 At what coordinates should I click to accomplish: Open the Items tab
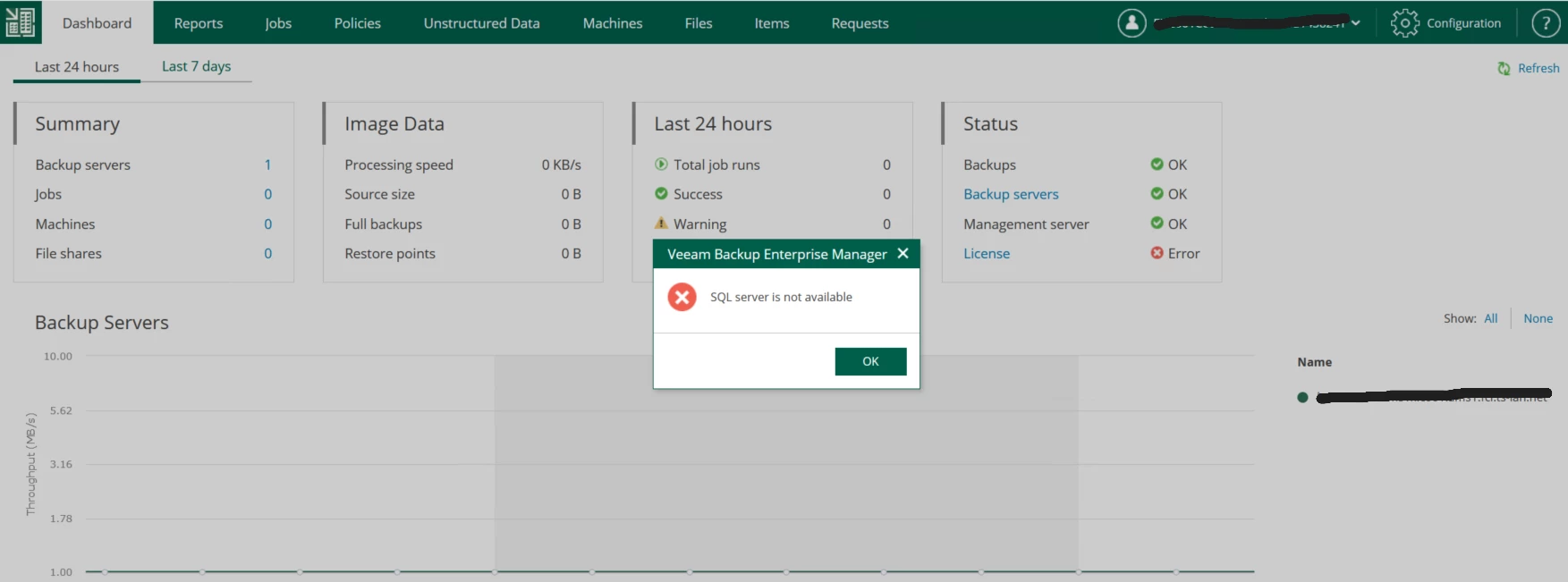click(772, 23)
